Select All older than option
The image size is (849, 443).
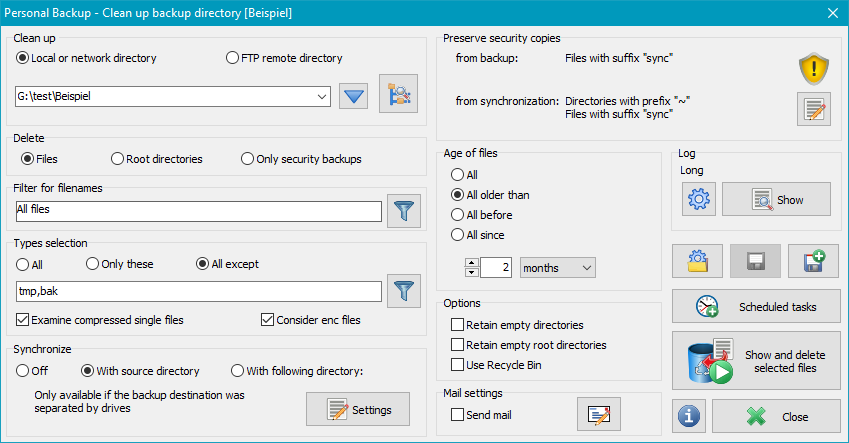coord(491,194)
